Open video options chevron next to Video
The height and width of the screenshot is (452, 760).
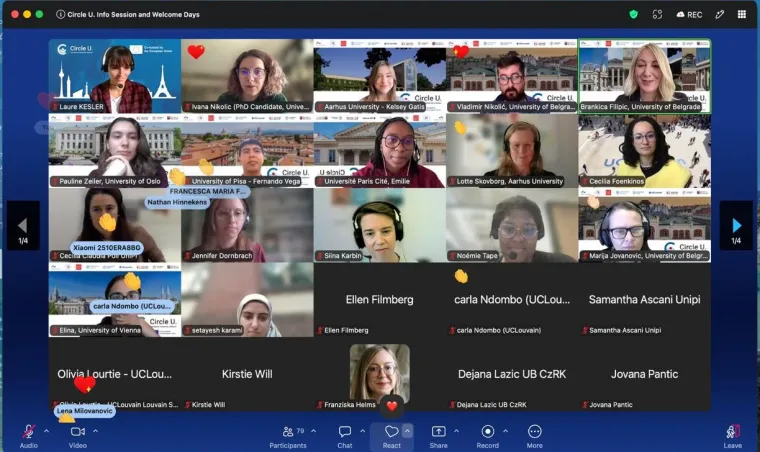pos(95,431)
